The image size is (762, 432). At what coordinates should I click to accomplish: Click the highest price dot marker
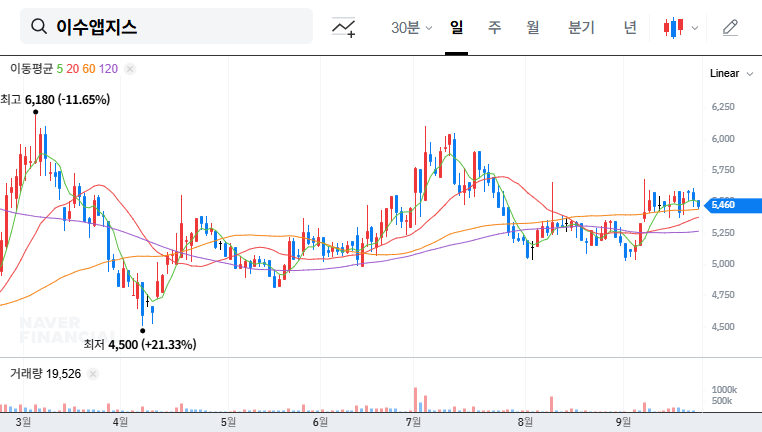tap(35, 112)
